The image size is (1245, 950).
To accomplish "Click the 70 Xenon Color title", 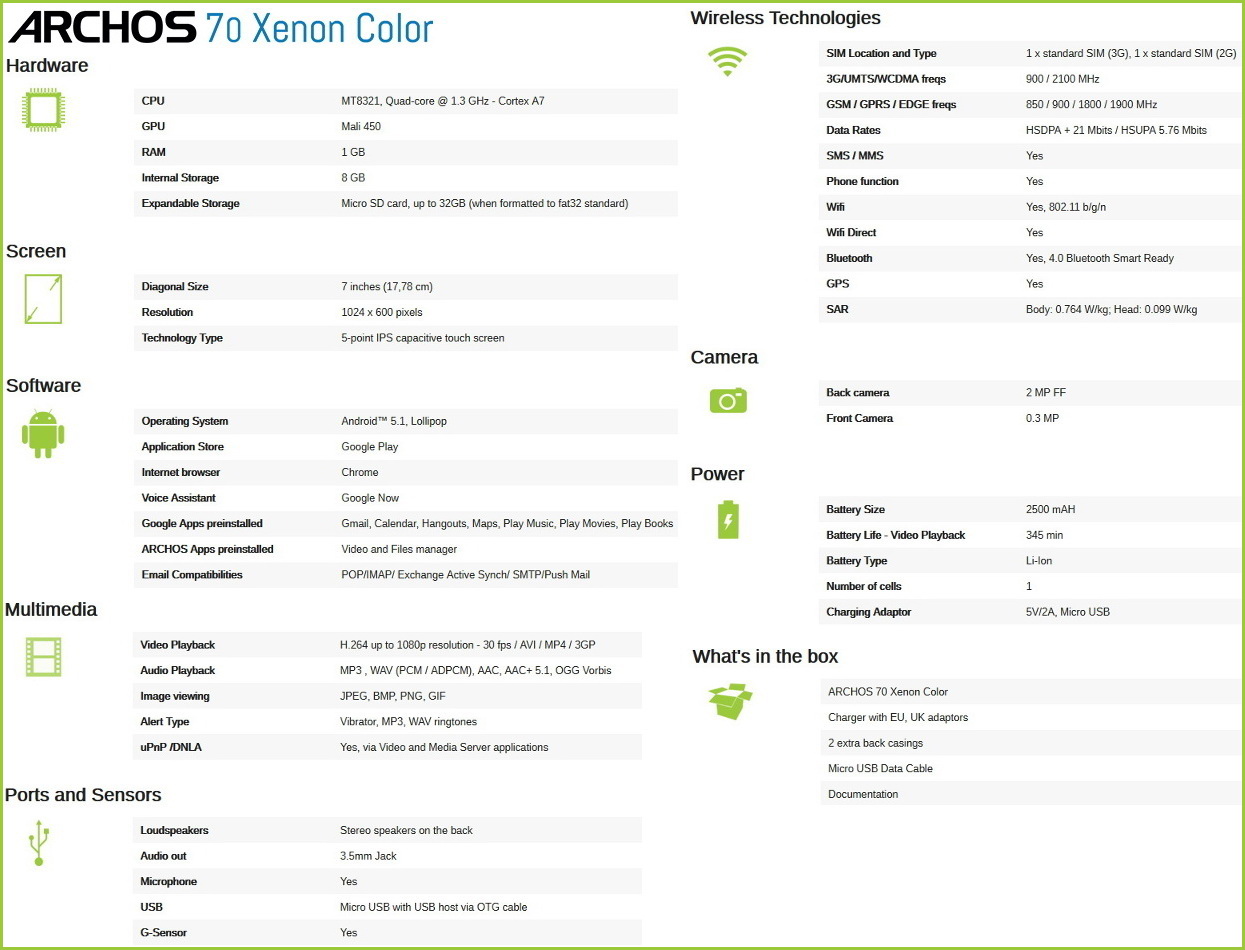I will coord(319,28).
